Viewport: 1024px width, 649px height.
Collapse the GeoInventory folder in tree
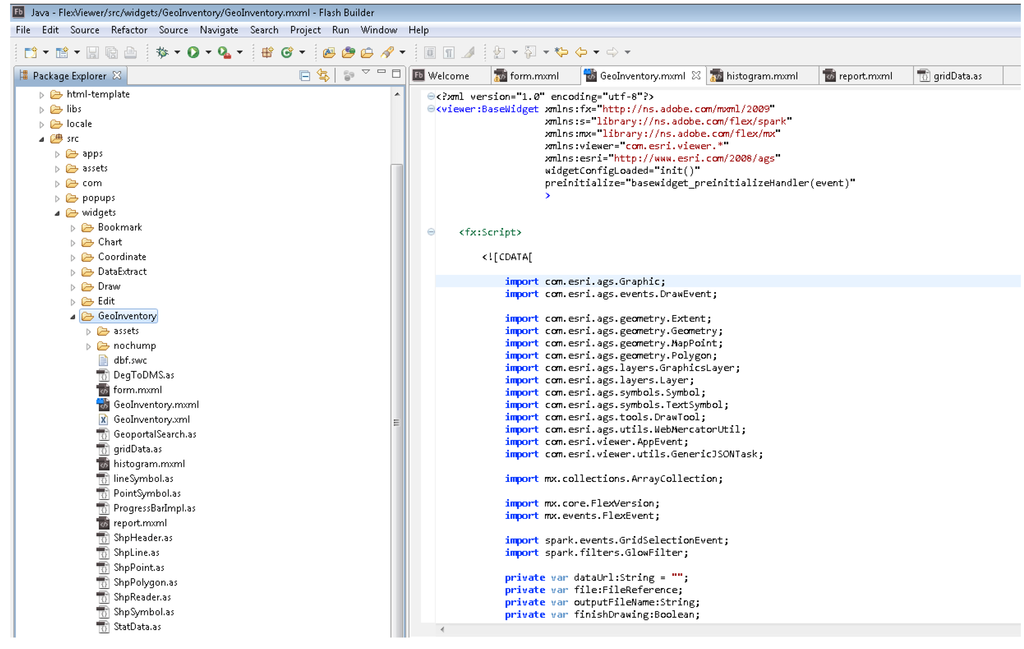tap(72, 316)
